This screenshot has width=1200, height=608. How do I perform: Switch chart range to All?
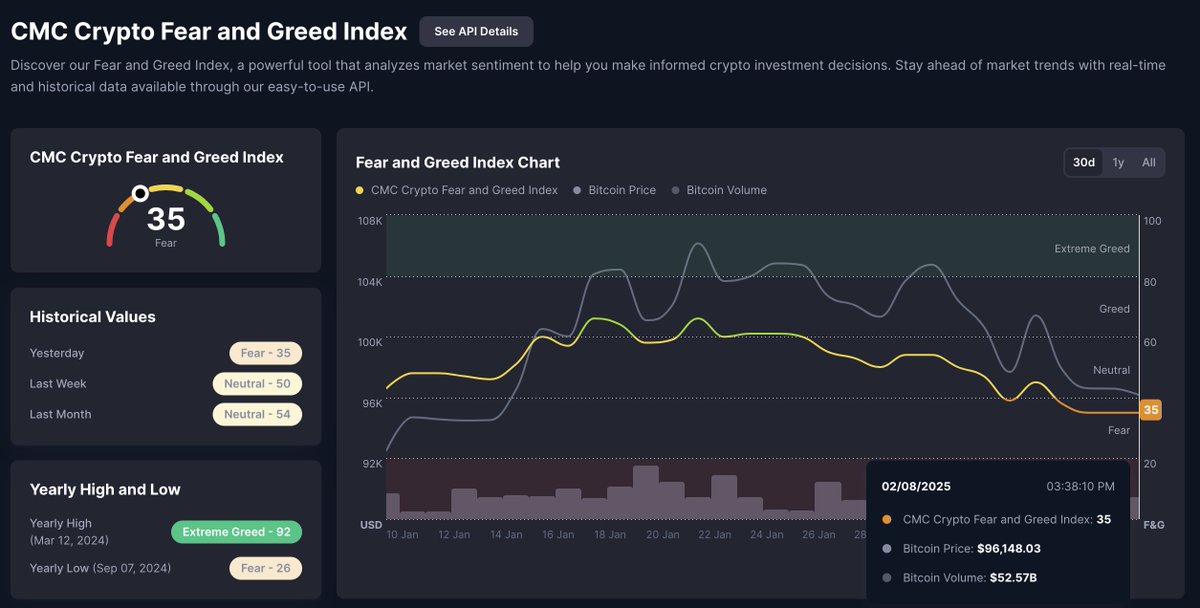(x=1148, y=162)
